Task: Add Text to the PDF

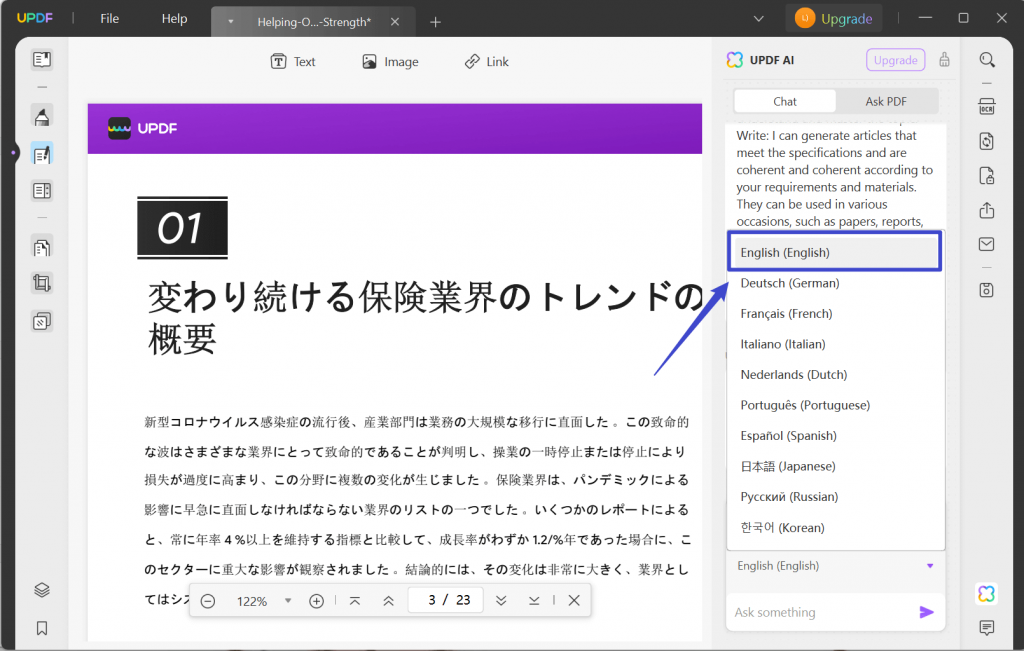Action: tap(293, 61)
